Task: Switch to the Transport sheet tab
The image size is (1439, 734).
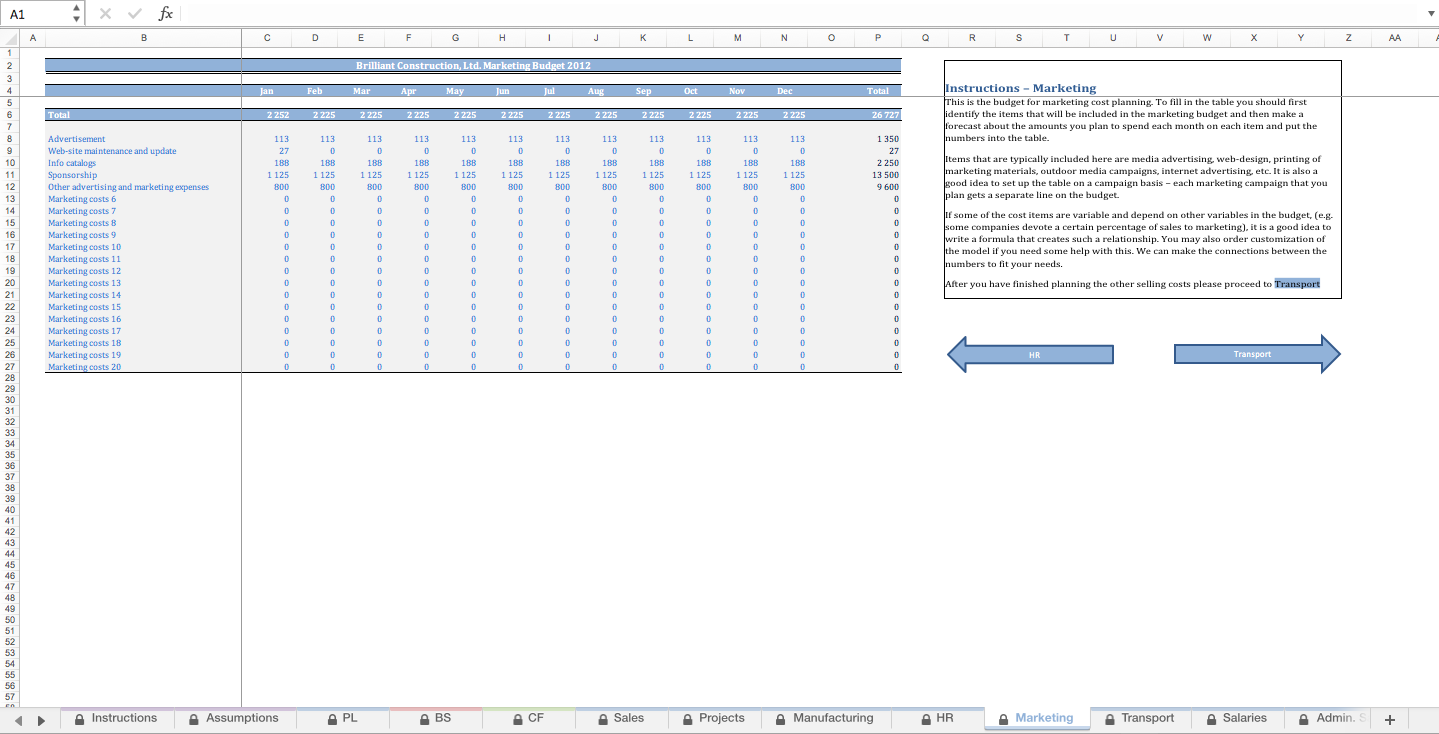Action: click(1139, 718)
